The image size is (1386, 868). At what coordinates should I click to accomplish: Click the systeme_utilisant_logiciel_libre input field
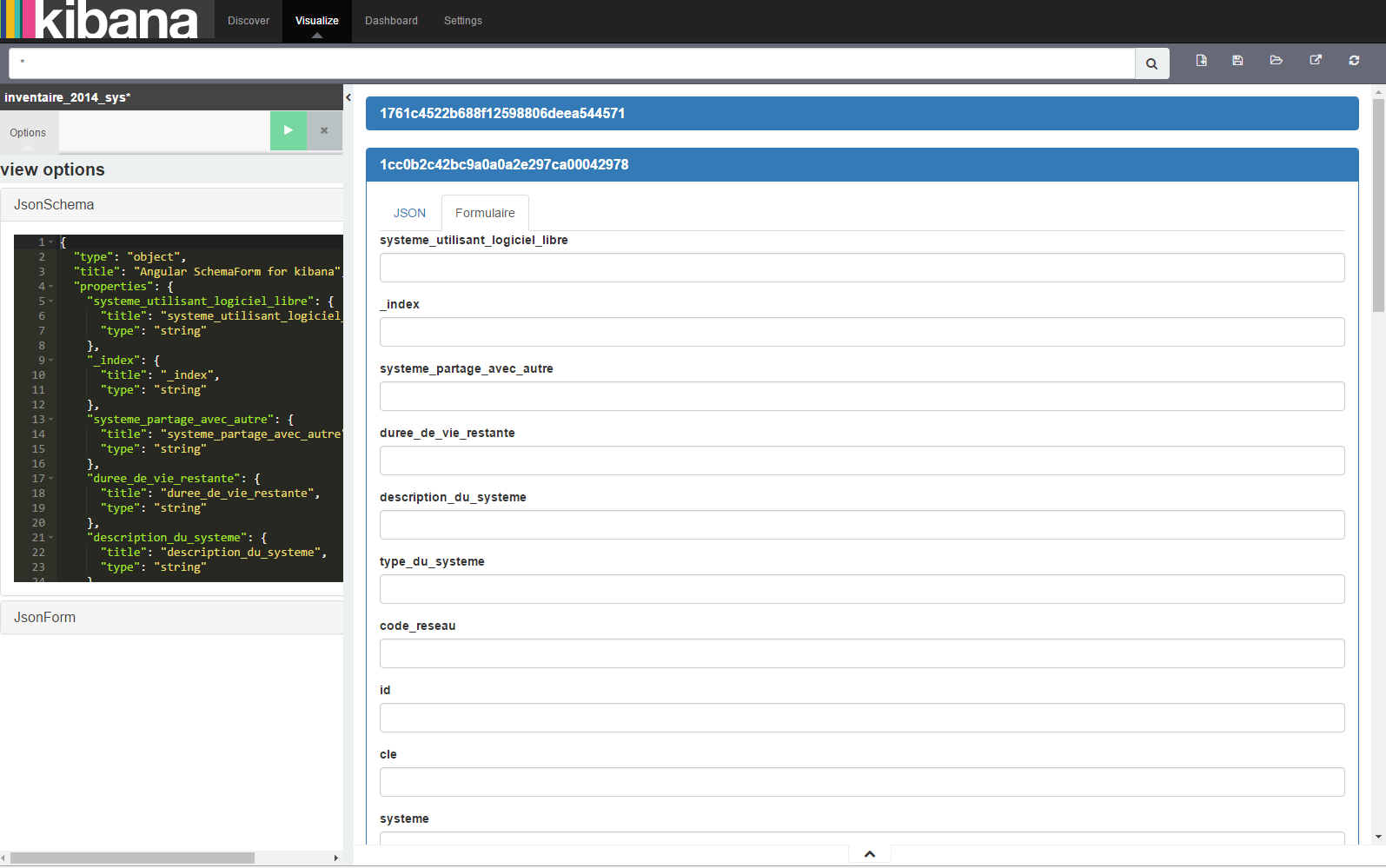[x=862, y=268]
